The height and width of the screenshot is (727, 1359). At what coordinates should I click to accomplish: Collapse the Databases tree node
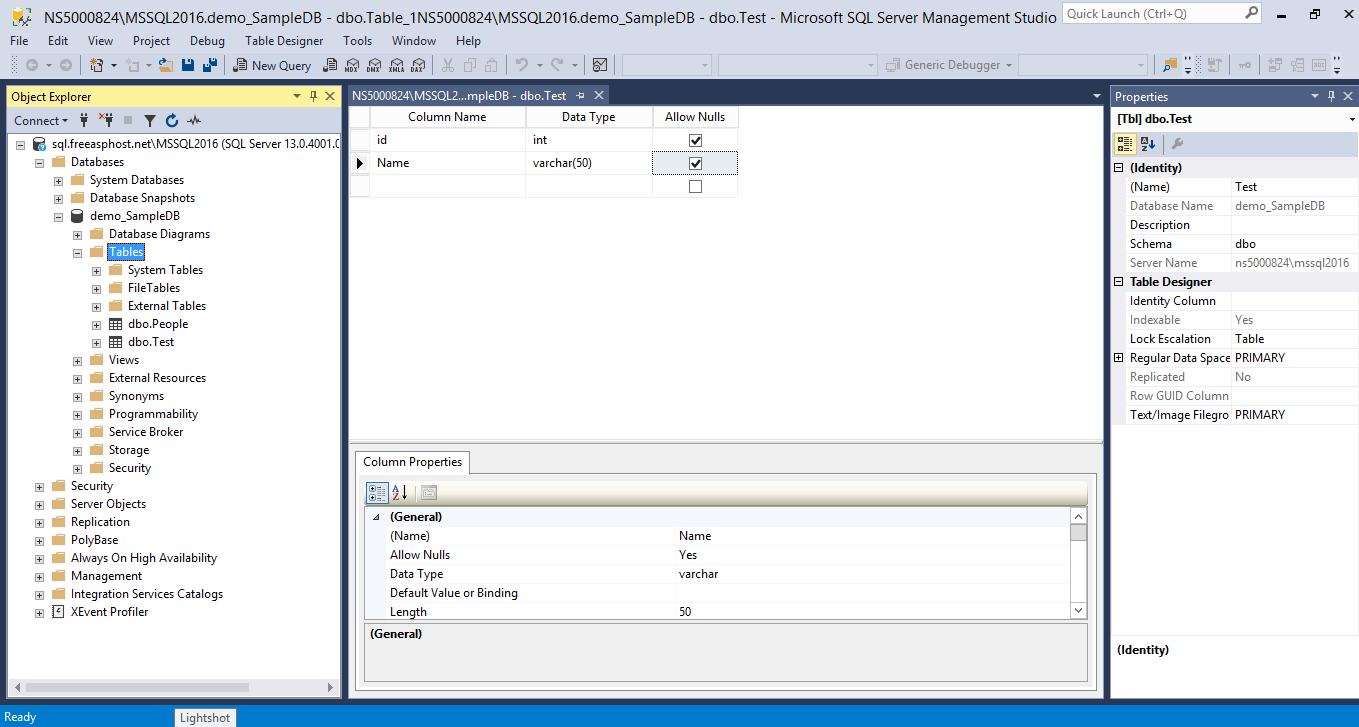pos(40,162)
